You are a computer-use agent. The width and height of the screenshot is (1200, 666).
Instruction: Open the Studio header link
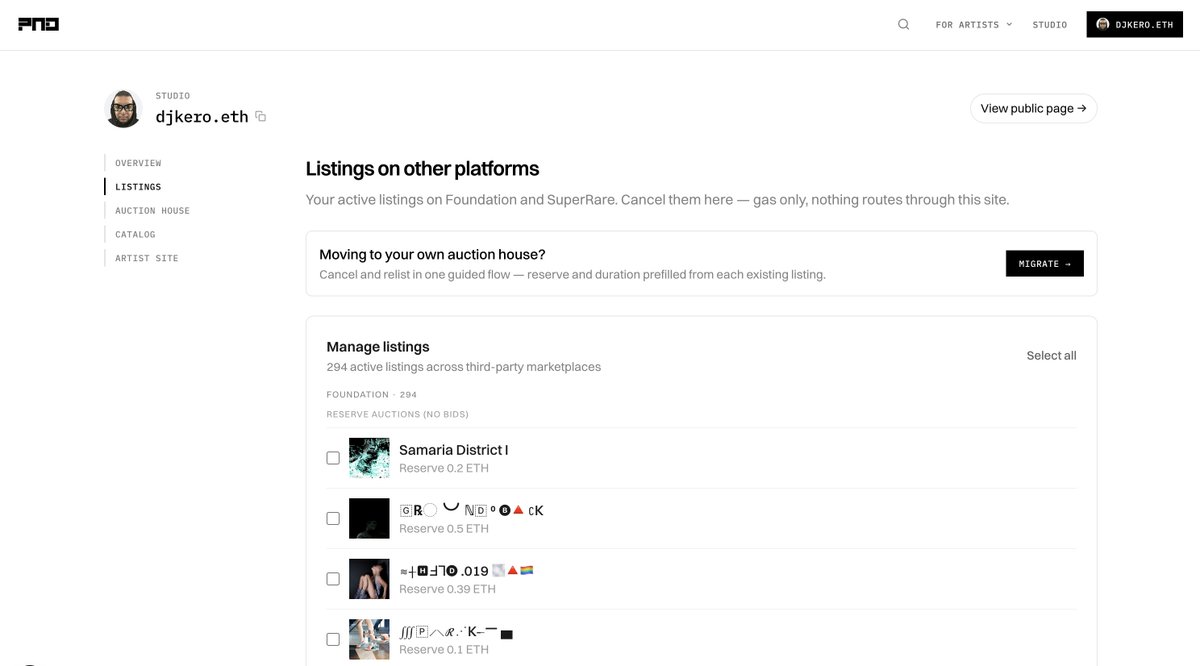[x=1050, y=25]
